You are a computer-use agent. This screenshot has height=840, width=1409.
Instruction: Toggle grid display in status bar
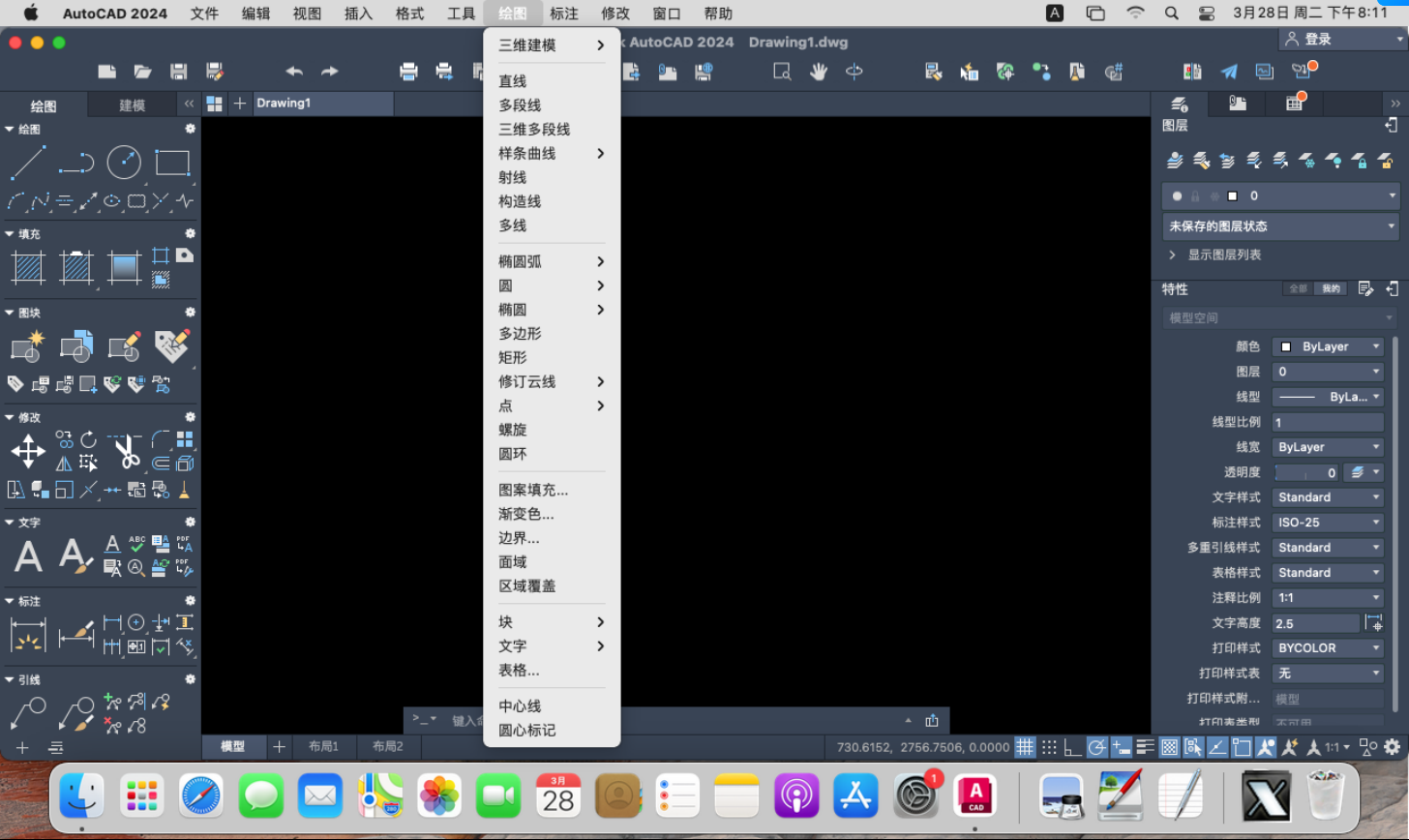(x=1025, y=746)
